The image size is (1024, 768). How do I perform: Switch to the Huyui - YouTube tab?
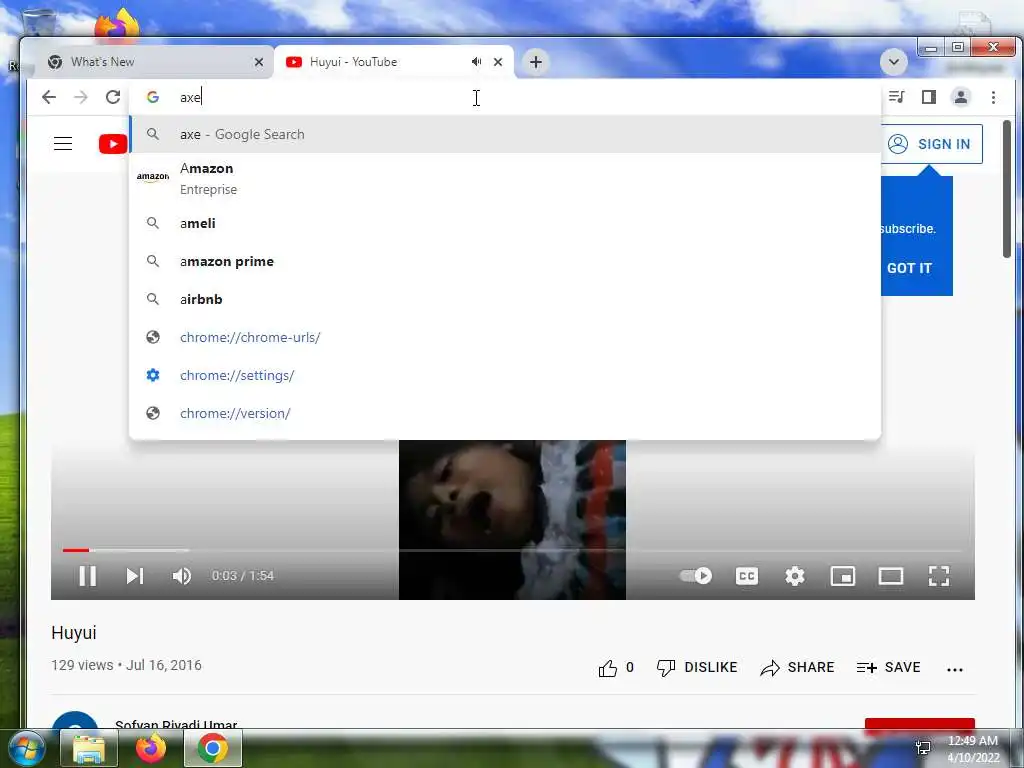(x=394, y=62)
